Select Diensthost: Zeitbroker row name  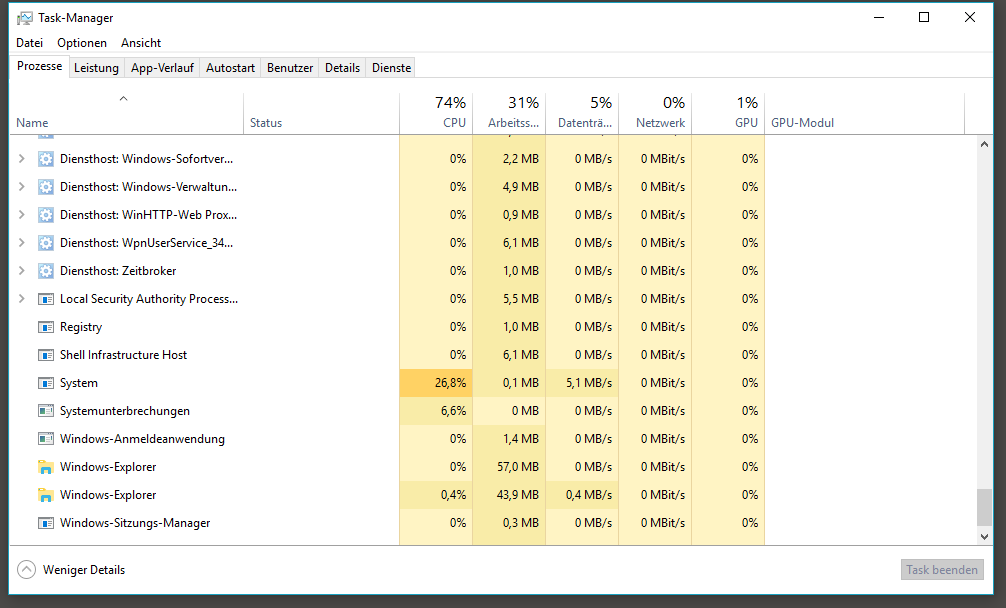pyautogui.click(x=118, y=271)
